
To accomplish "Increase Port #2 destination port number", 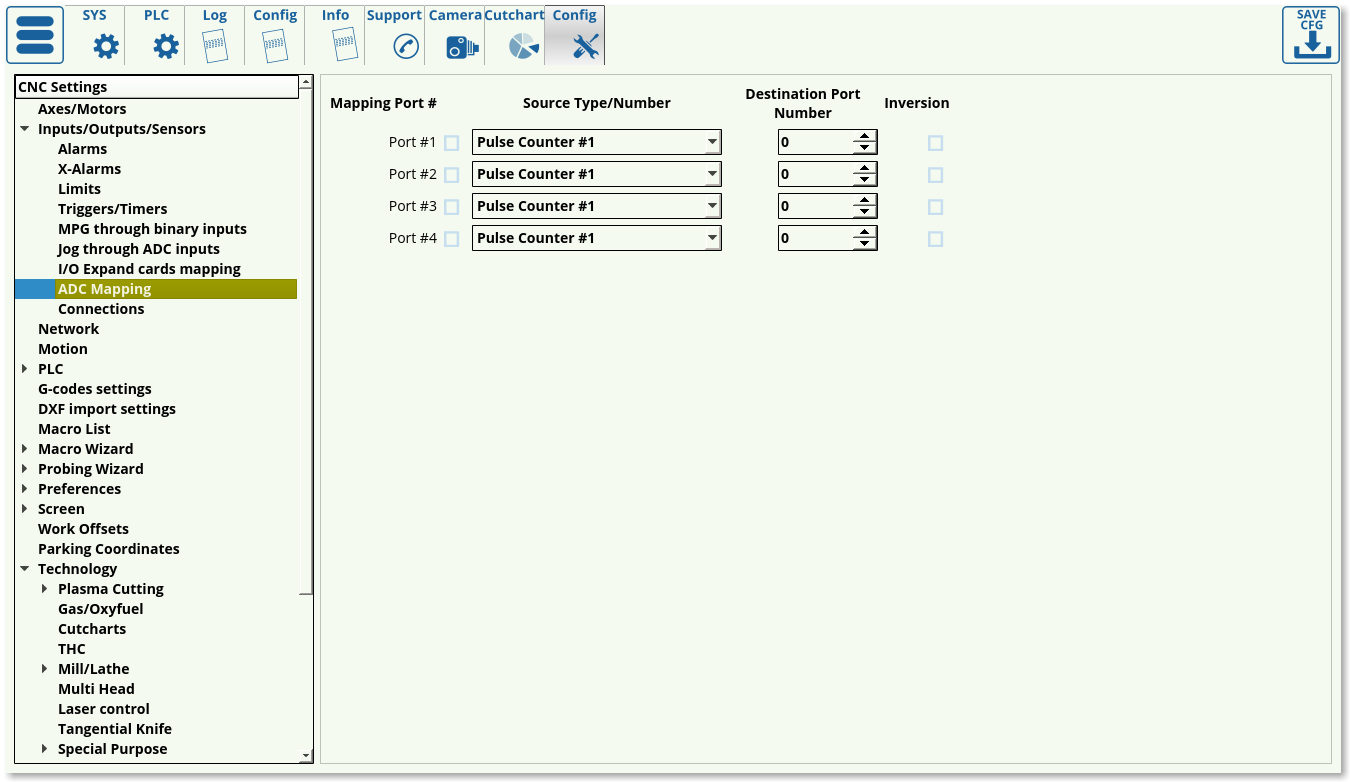I will point(864,168).
